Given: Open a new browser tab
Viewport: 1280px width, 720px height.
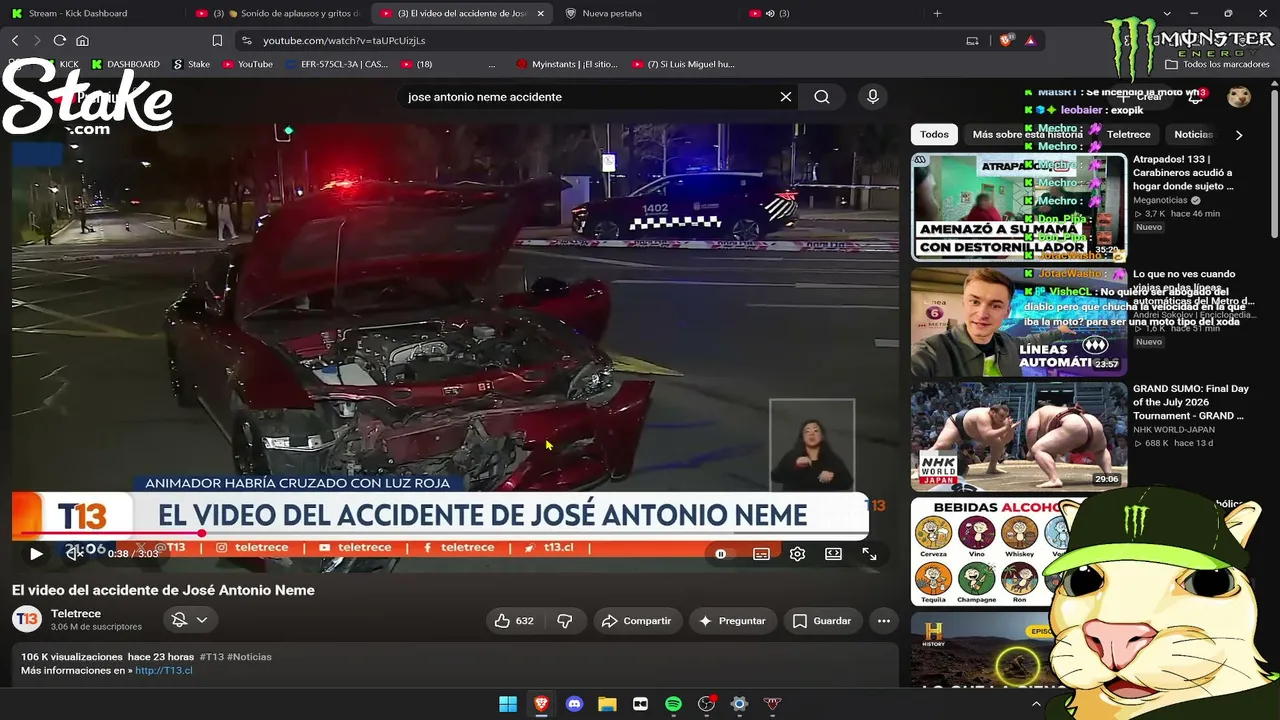Looking at the screenshot, I should [x=937, y=13].
